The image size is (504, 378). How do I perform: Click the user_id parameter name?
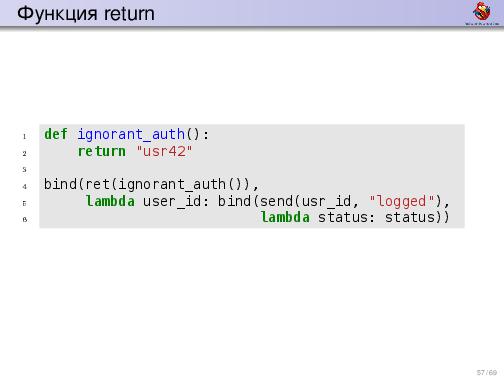point(172,202)
